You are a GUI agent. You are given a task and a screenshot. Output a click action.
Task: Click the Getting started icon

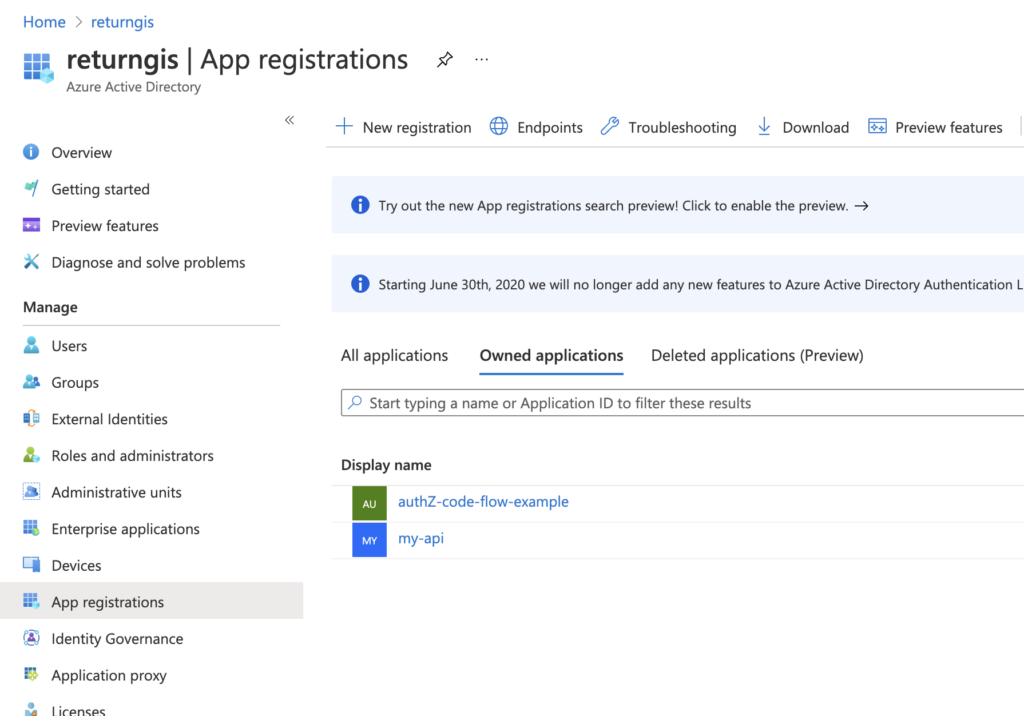(x=31, y=189)
